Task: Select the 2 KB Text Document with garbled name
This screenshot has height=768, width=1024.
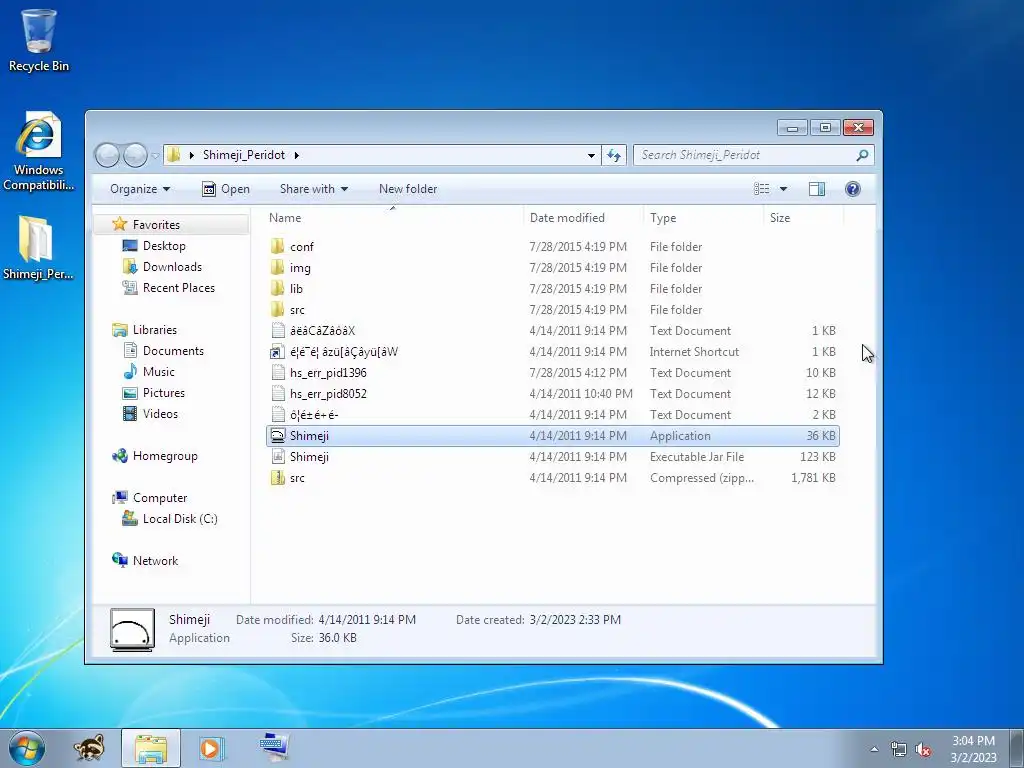Action: [x=552, y=415]
